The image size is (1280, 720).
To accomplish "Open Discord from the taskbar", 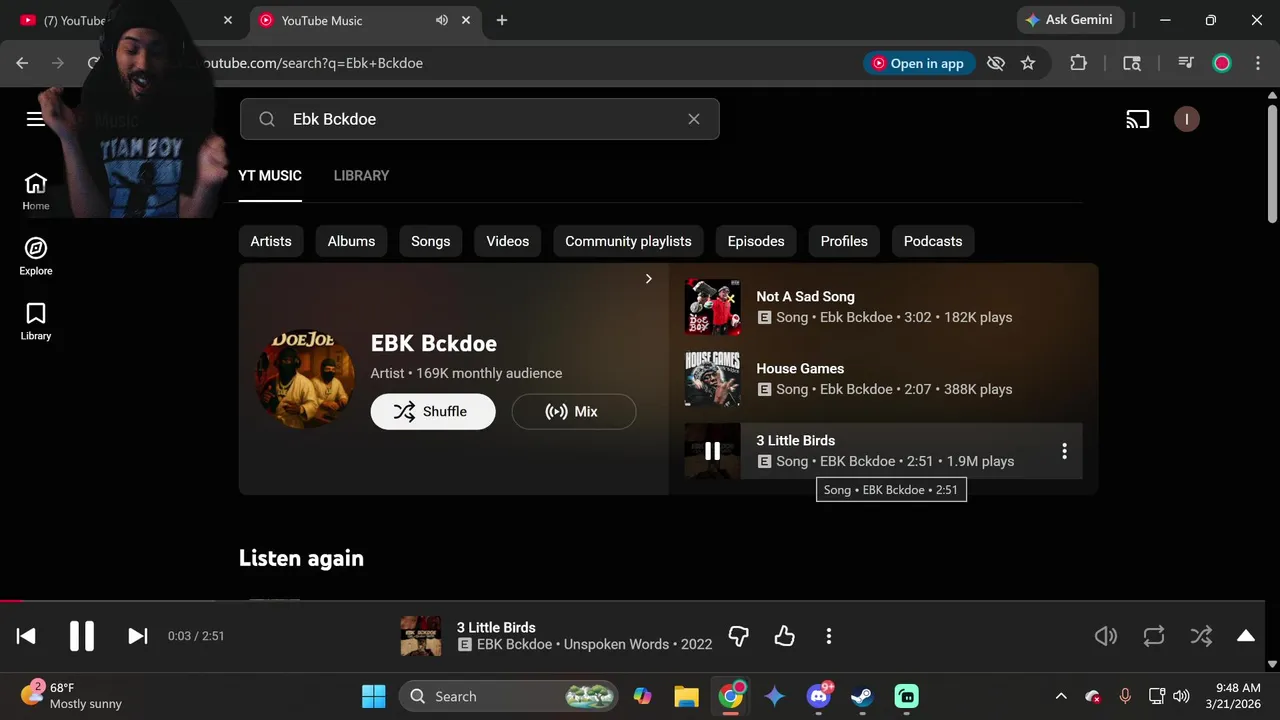I will [x=819, y=696].
